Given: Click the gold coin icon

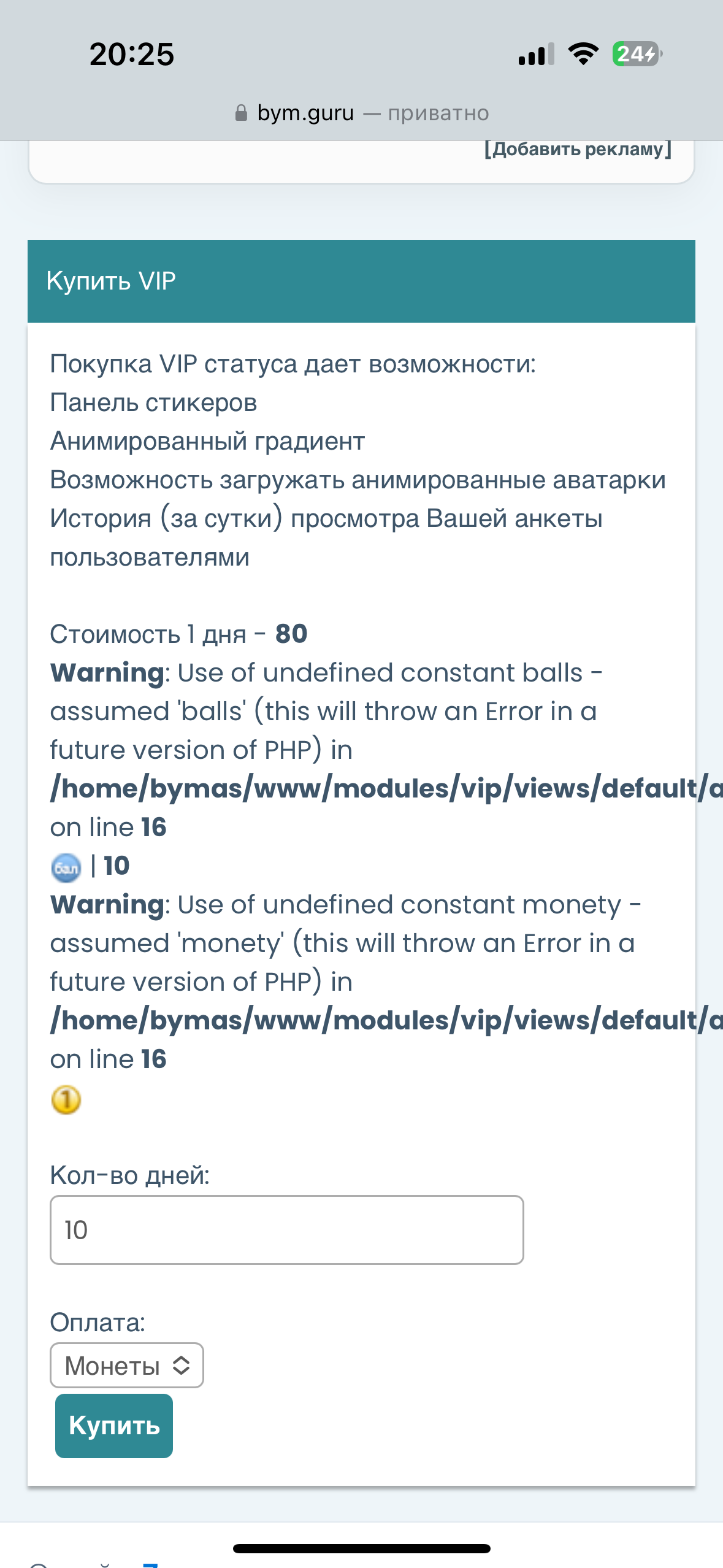Looking at the screenshot, I should [66, 1099].
